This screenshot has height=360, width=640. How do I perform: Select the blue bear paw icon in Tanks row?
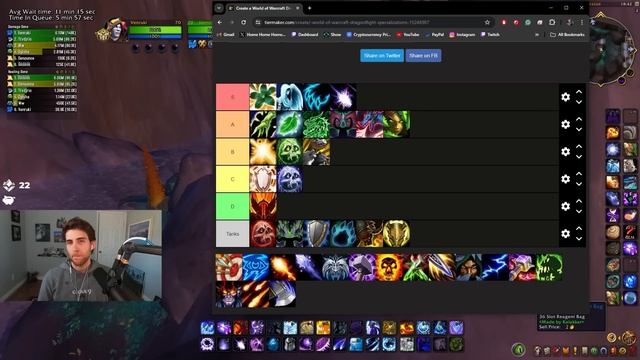343,233
